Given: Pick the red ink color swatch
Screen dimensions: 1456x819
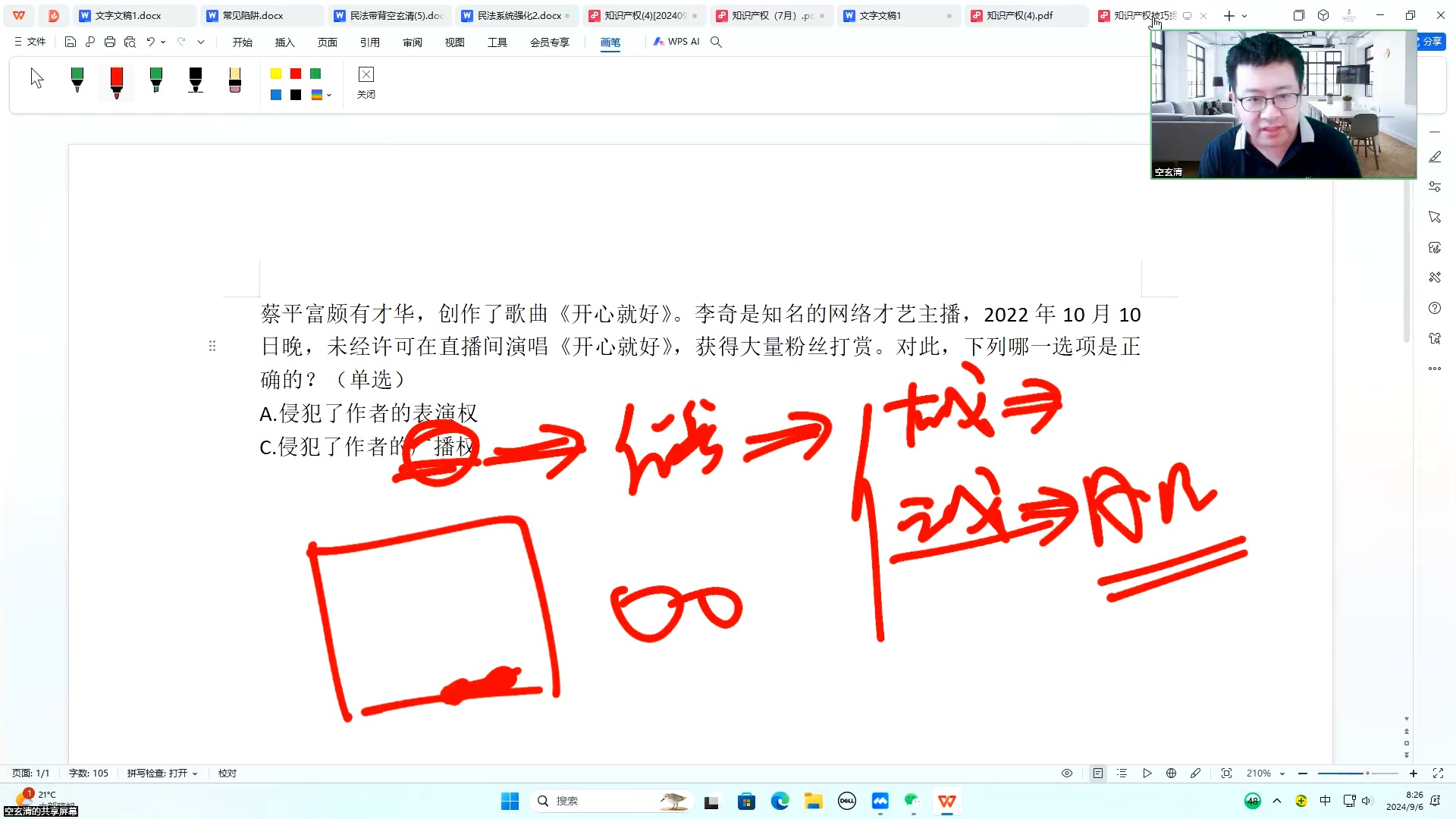Looking at the screenshot, I should click(296, 74).
